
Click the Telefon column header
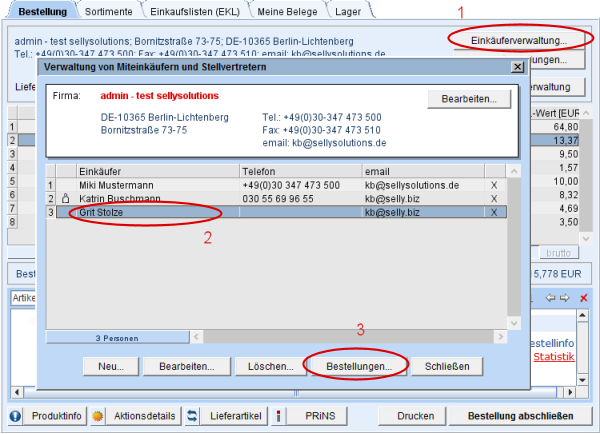click(301, 171)
